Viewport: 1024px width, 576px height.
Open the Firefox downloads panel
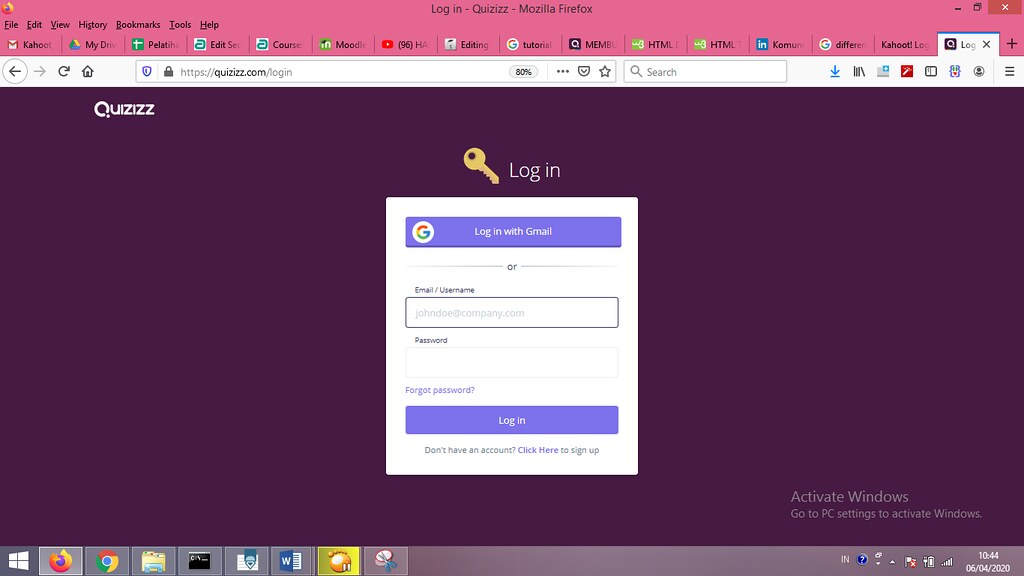tap(835, 72)
